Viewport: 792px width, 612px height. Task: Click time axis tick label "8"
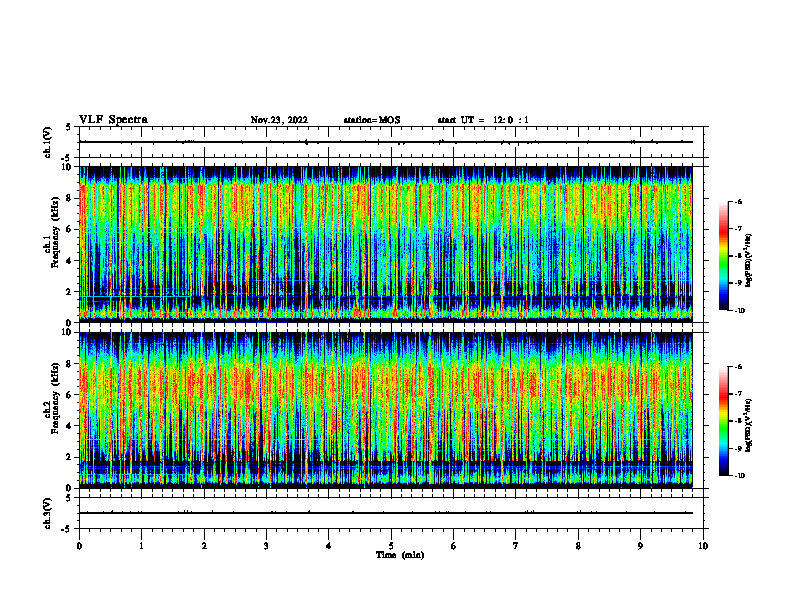click(578, 546)
